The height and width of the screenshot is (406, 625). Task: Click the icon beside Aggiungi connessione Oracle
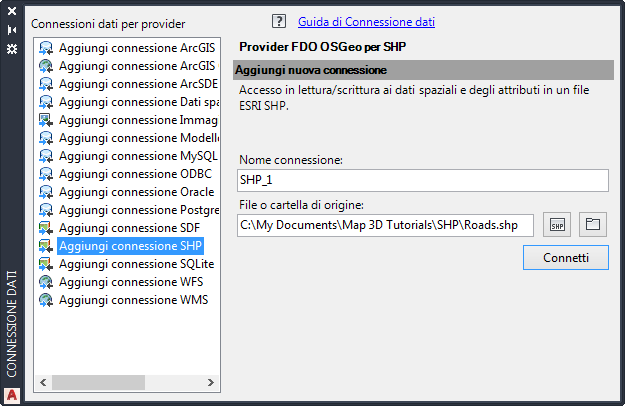pos(46,192)
